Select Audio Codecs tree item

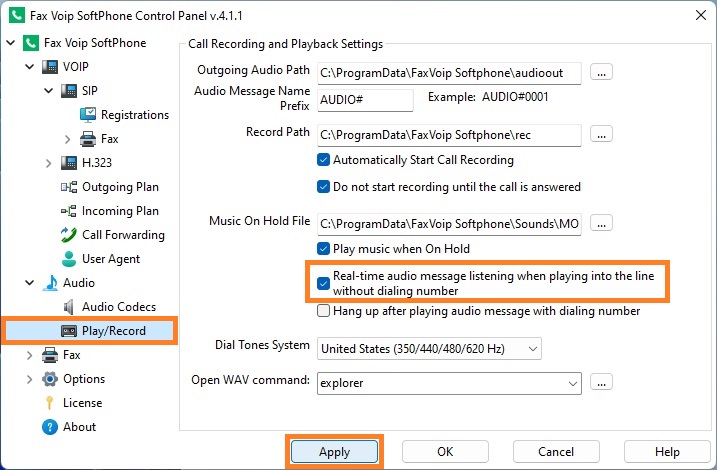click(x=119, y=307)
